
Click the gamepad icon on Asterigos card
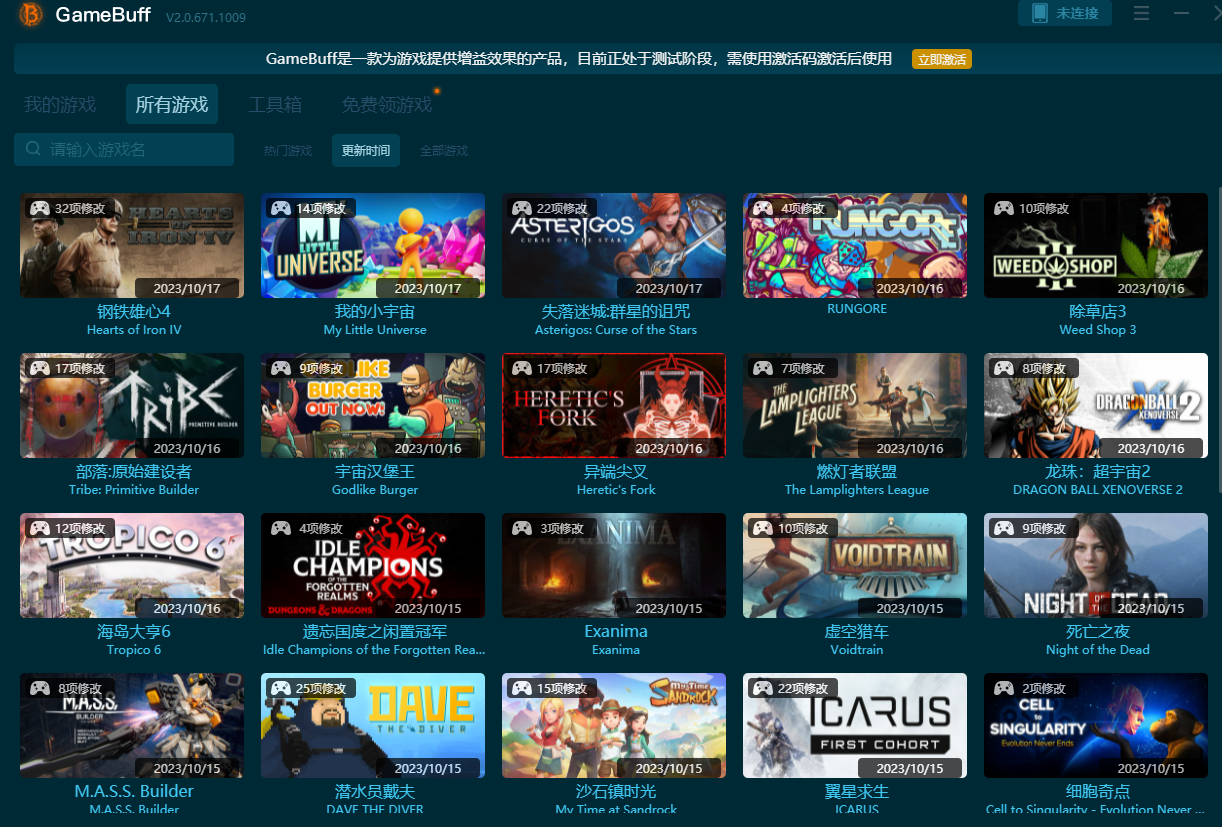pyautogui.click(x=521, y=208)
